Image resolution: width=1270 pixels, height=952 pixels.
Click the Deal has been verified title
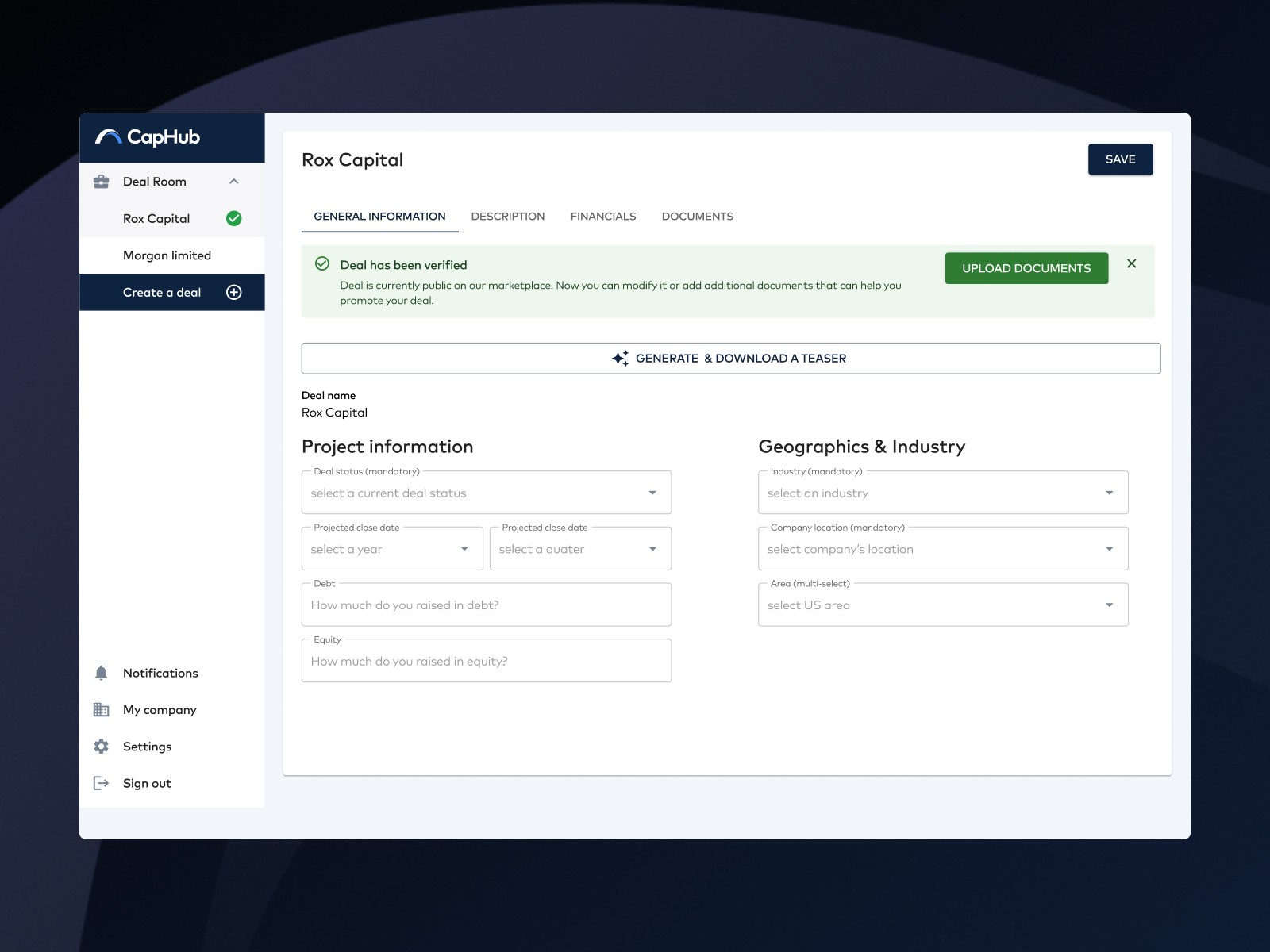403,265
